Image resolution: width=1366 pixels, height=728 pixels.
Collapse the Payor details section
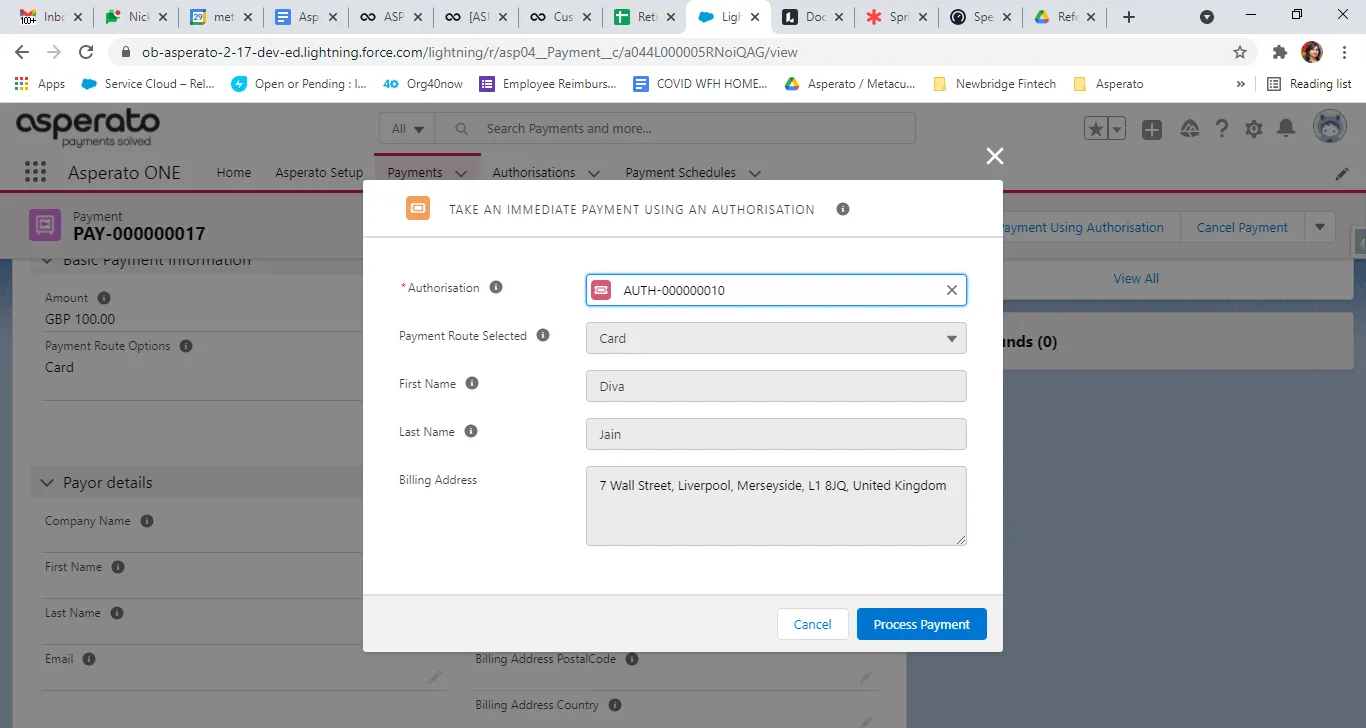click(47, 482)
